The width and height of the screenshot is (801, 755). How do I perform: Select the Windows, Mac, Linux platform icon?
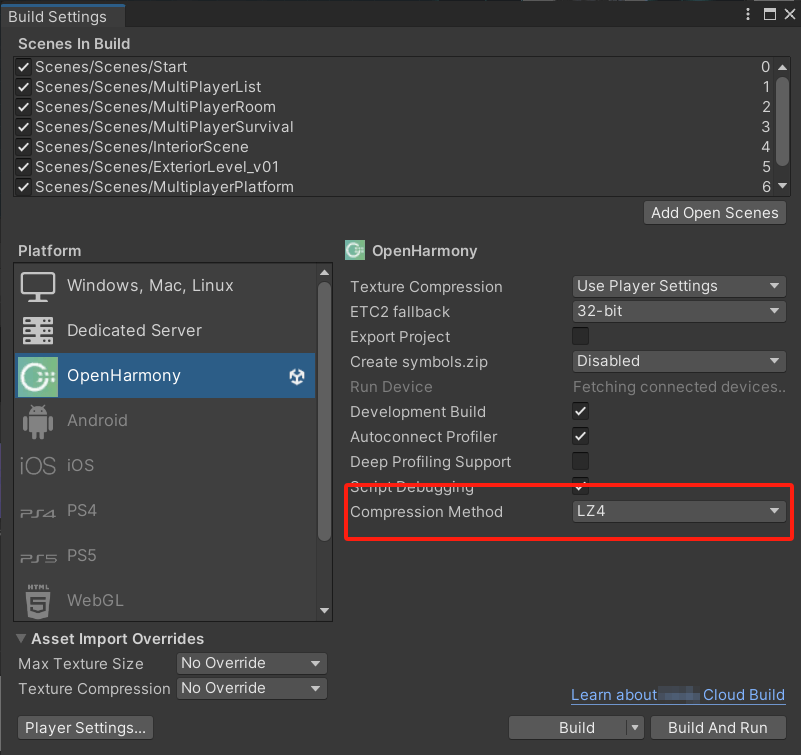[38, 286]
